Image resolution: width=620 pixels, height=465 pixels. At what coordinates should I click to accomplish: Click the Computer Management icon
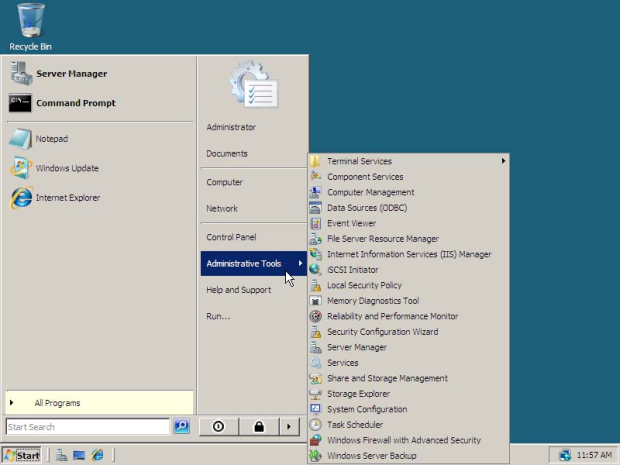point(315,192)
